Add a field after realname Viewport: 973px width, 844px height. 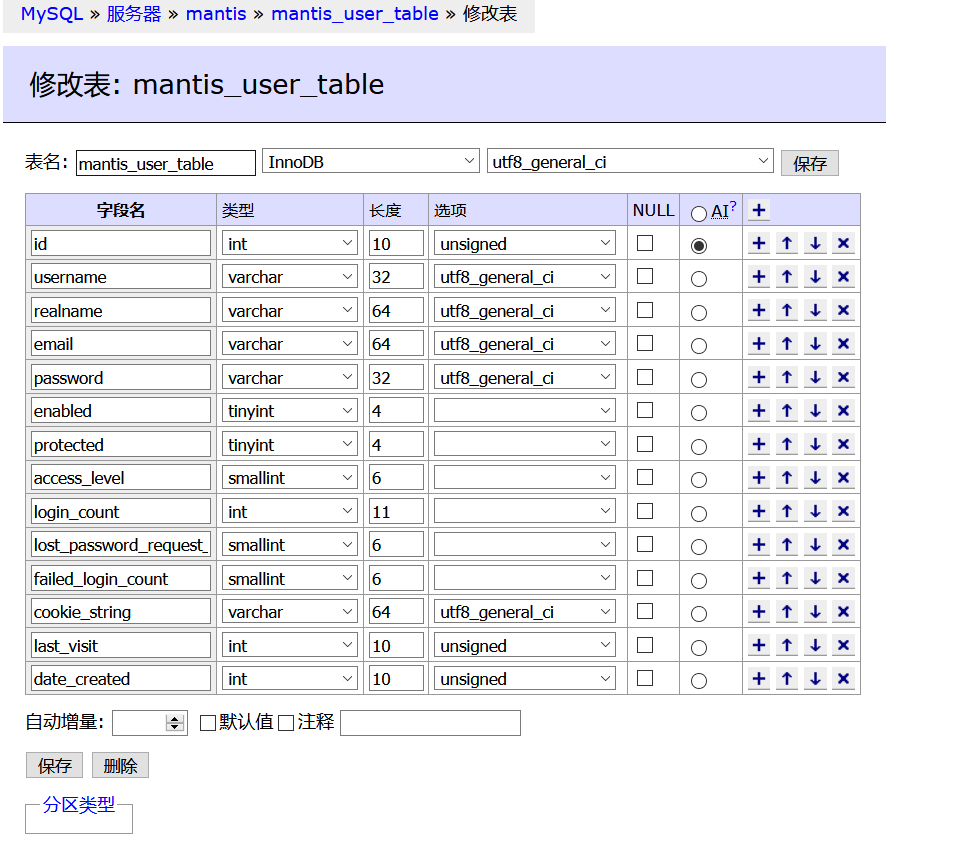tap(758, 310)
